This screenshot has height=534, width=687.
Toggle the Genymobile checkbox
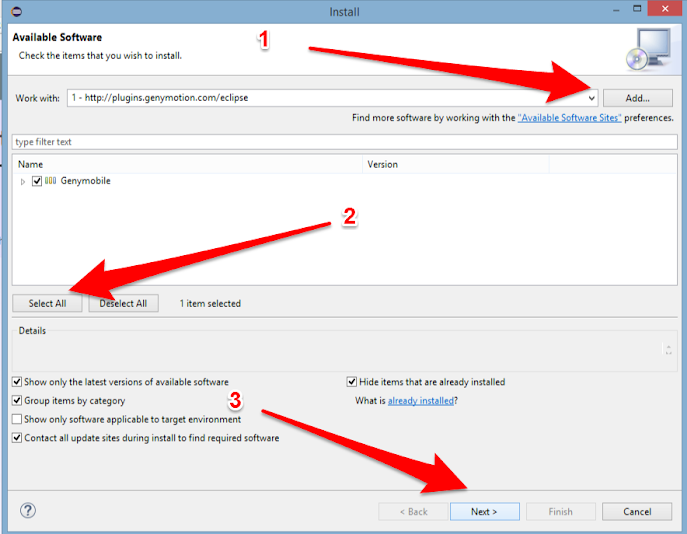pyautogui.click(x=37, y=181)
